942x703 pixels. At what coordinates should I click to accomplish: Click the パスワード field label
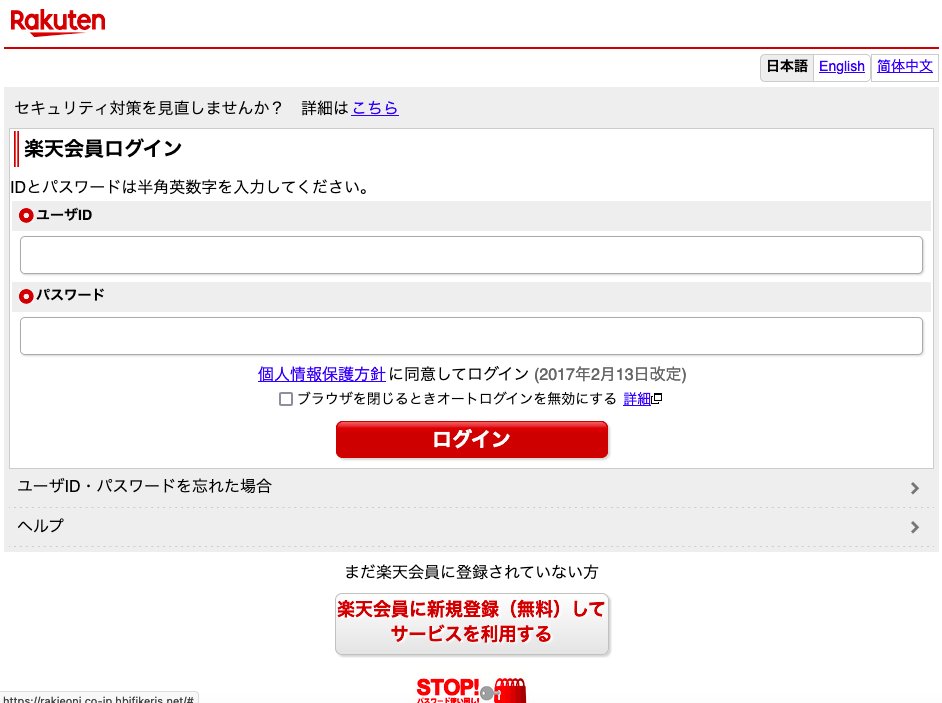[70, 295]
